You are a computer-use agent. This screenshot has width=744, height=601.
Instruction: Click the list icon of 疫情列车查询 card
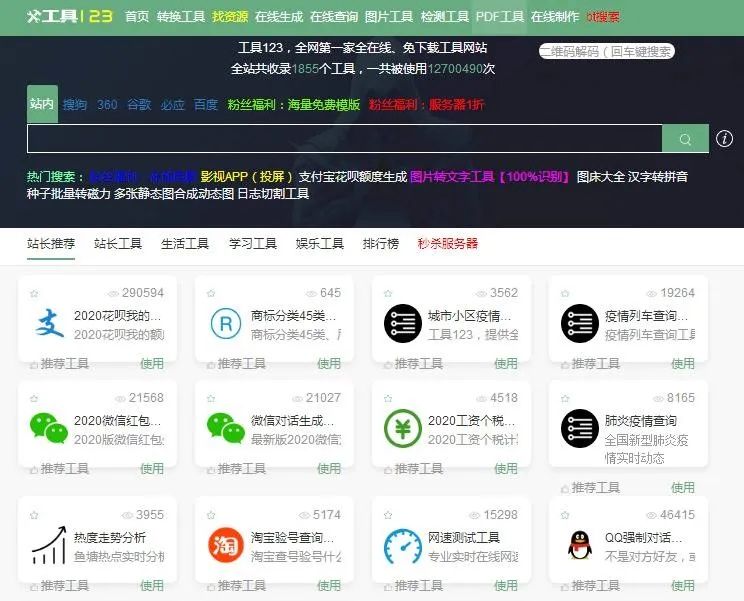click(580, 324)
